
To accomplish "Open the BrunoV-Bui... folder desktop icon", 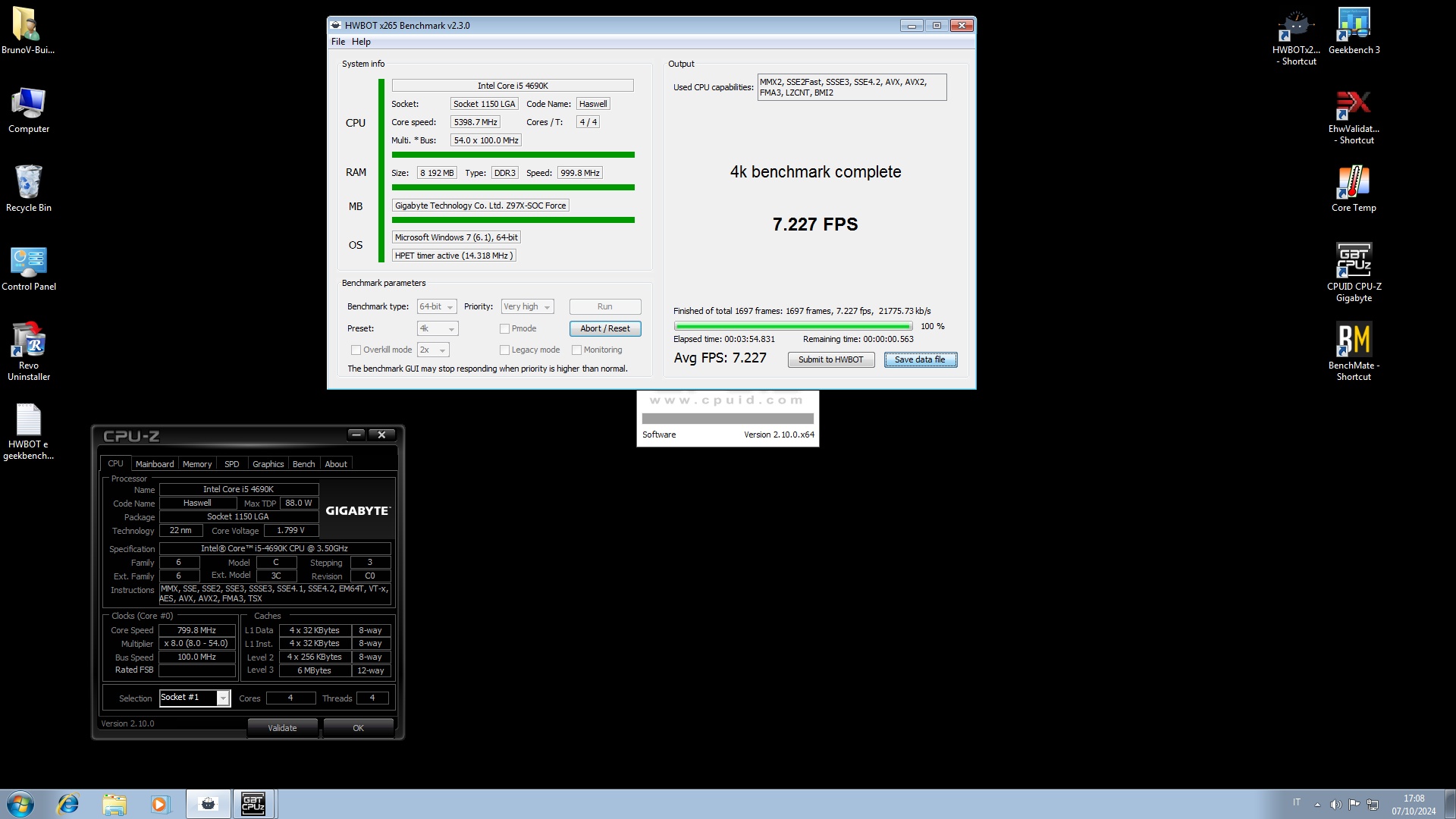I will pos(28,30).
